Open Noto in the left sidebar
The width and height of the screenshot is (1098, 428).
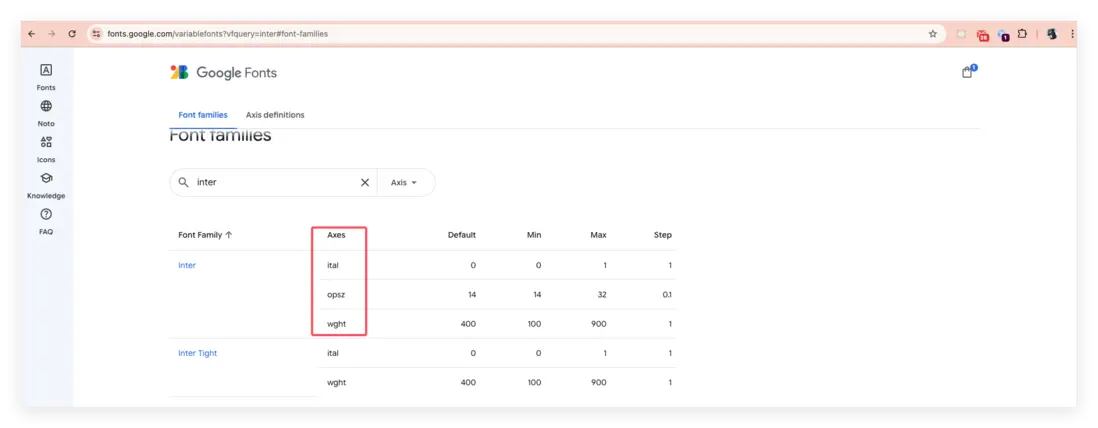(46, 113)
